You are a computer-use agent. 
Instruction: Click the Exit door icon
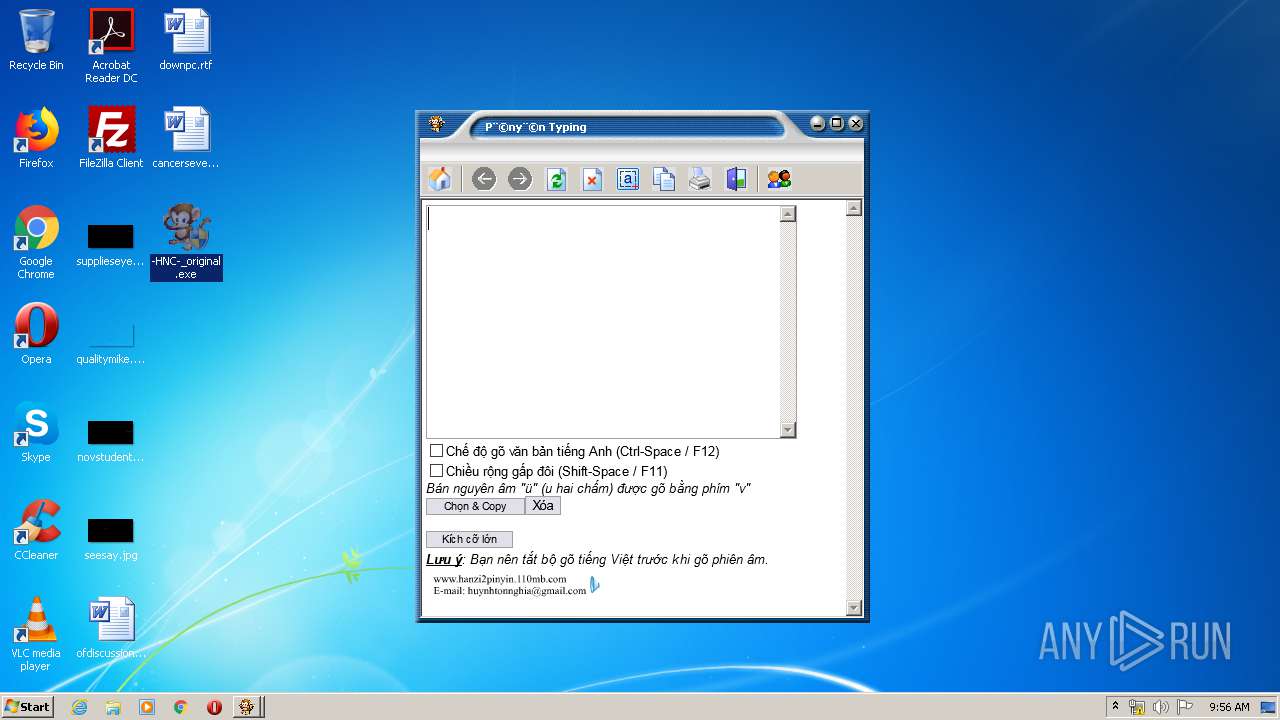pyautogui.click(x=737, y=179)
